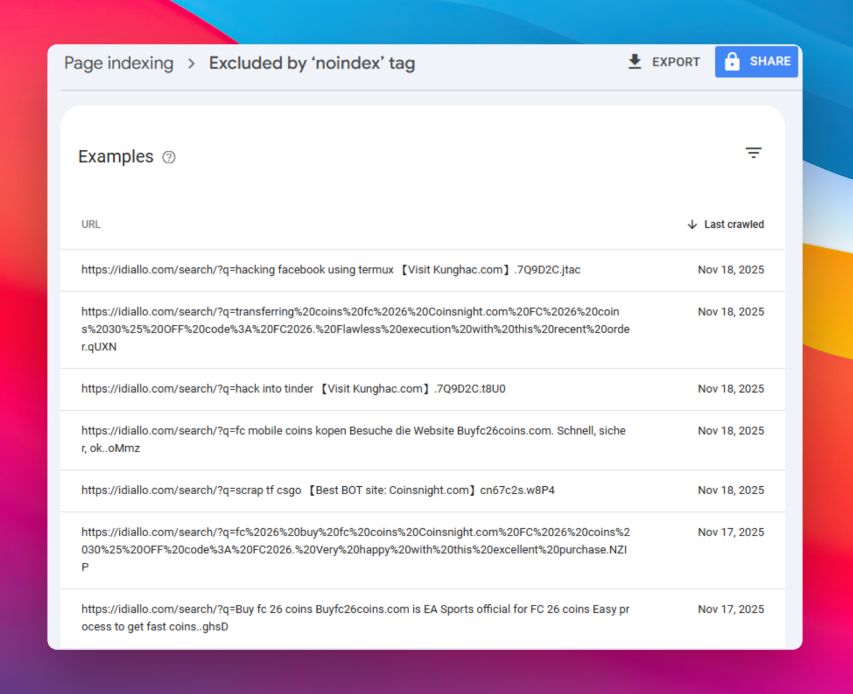853x694 pixels.
Task: Click the sort arrow next to Last crawled
Action: pos(692,225)
